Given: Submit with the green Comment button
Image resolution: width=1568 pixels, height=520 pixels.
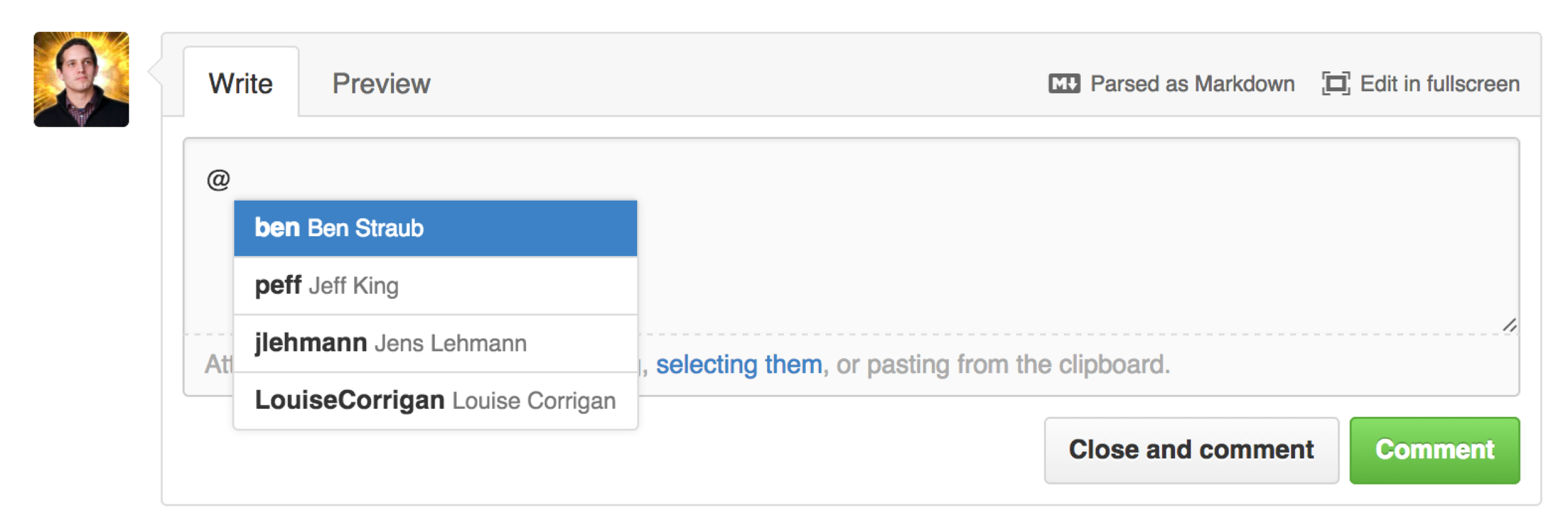Looking at the screenshot, I should pyautogui.click(x=1434, y=450).
